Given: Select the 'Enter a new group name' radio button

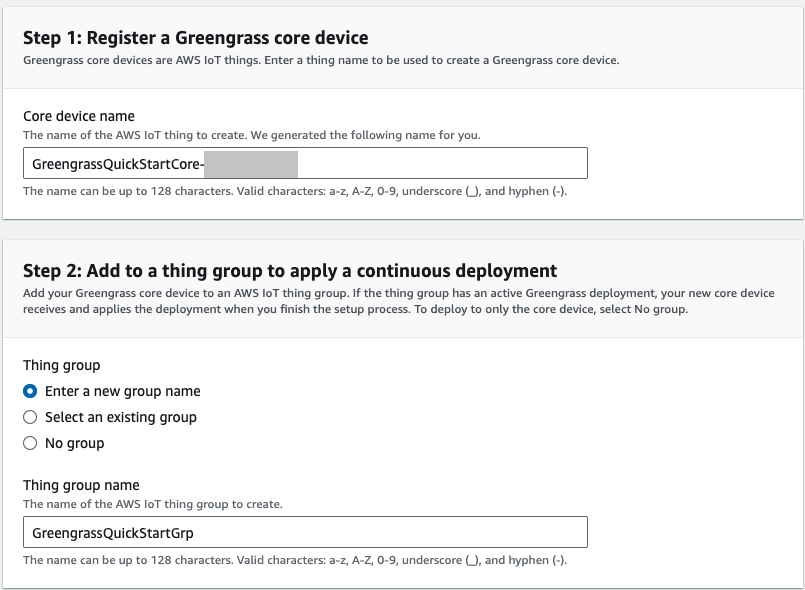Looking at the screenshot, I should coord(30,391).
